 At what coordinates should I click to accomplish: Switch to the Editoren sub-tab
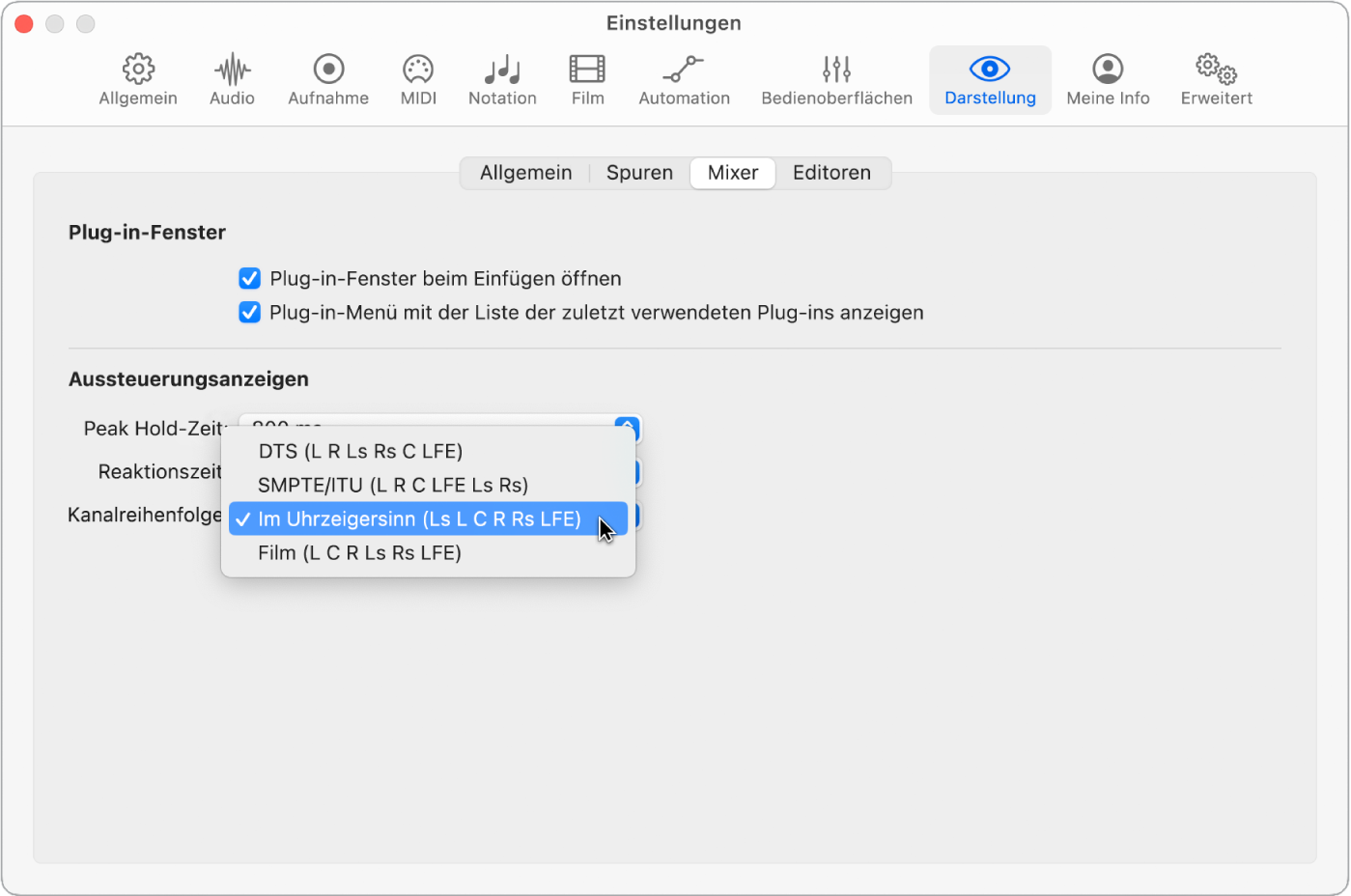coord(831,173)
